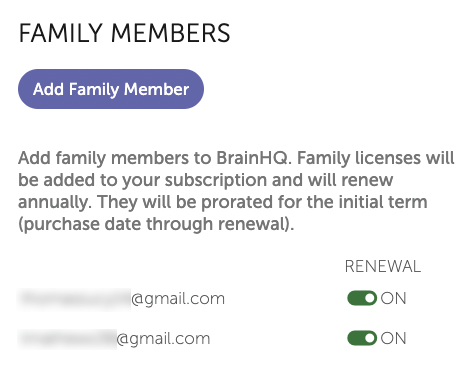The width and height of the screenshot is (469, 370).
Task: Toggle renewal off for second gmail.com member
Action: tap(362, 338)
